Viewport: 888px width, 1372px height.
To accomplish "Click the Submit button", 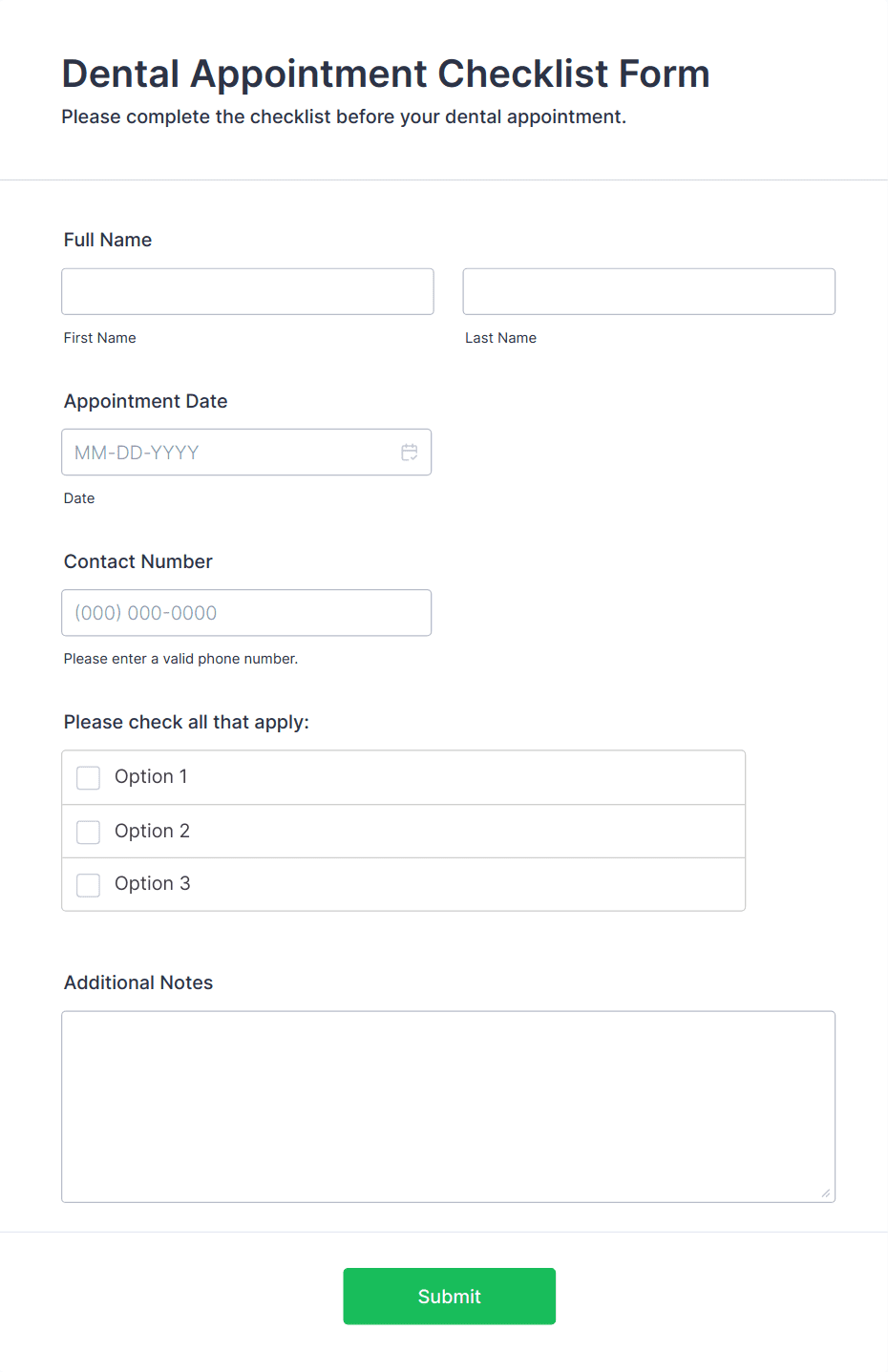I will (449, 1296).
